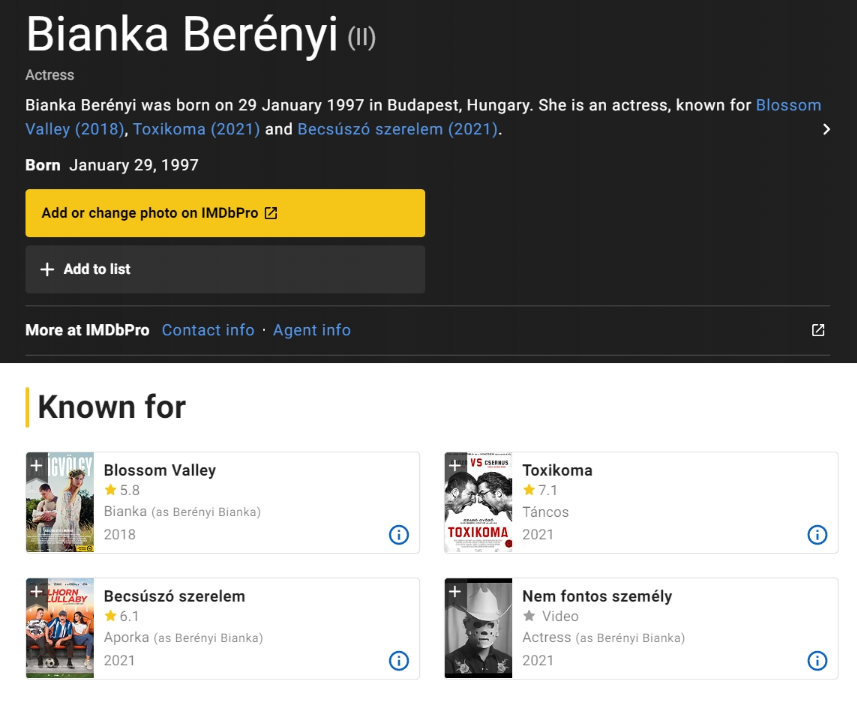This screenshot has height=712, width=857.
Task: Click the Add to list button
Action: click(x=225, y=269)
